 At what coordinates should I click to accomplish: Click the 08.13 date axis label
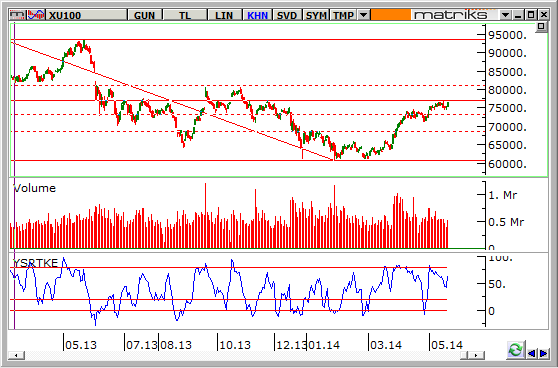click(176, 345)
